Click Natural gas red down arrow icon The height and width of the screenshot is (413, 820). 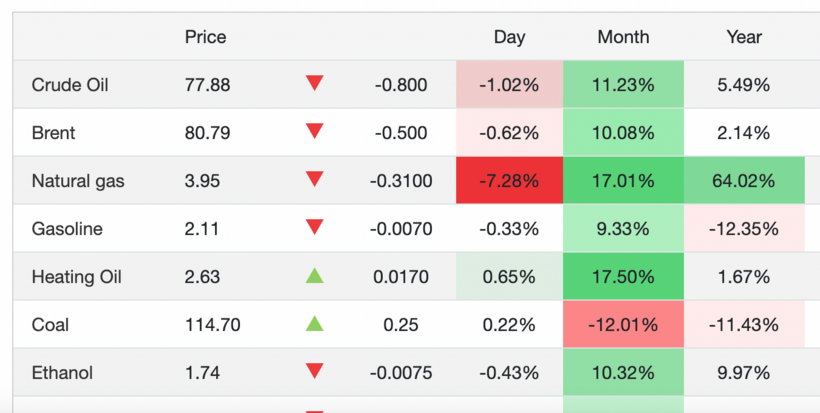point(315,180)
